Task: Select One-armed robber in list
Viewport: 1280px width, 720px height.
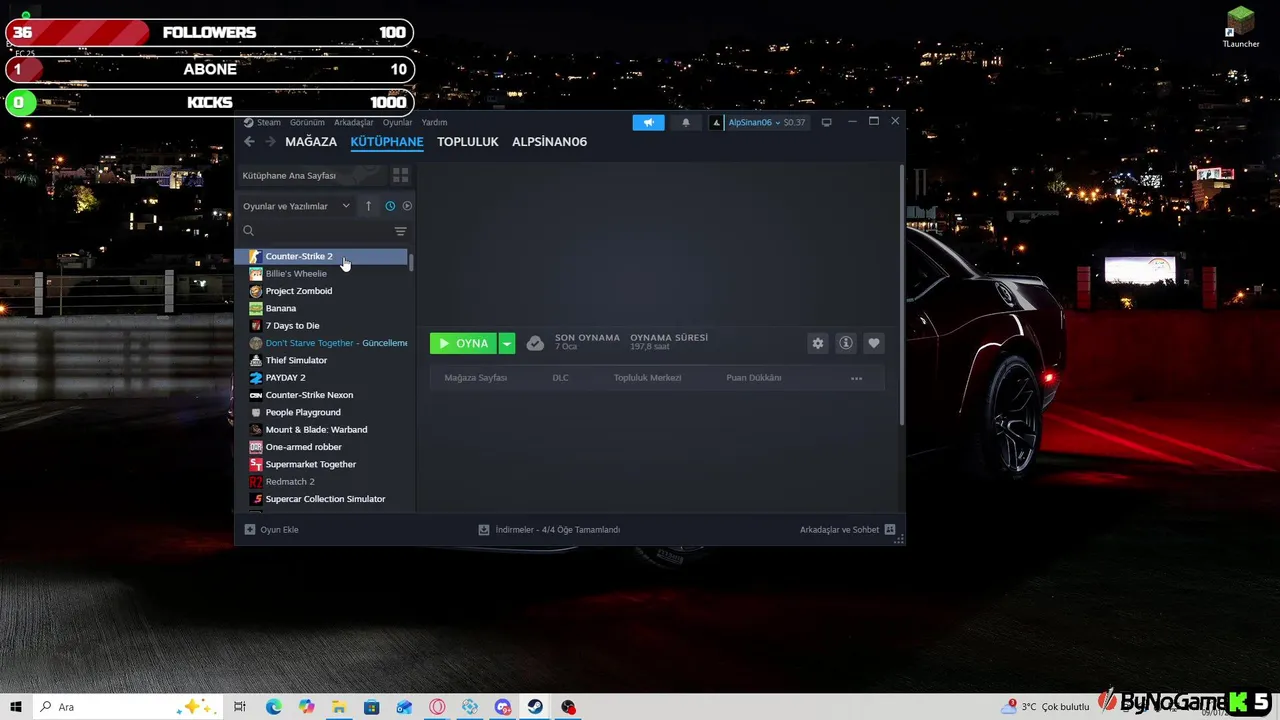Action: 321,447
